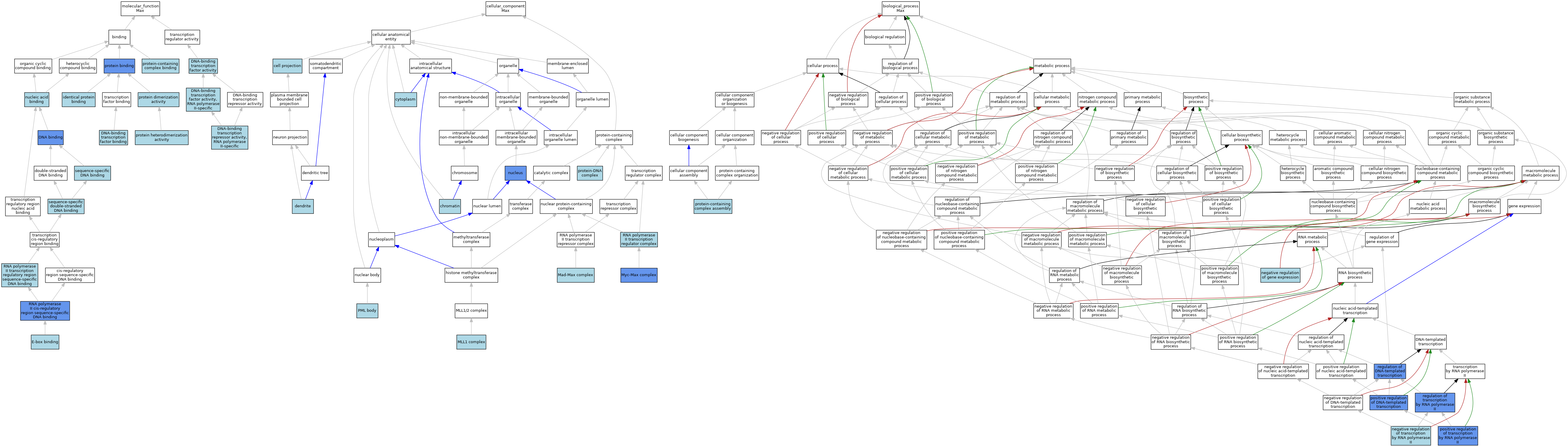Select the white 'DNA-templated transcription' node
This screenshot has height=447, width=1568.
tap(1430, 342)
